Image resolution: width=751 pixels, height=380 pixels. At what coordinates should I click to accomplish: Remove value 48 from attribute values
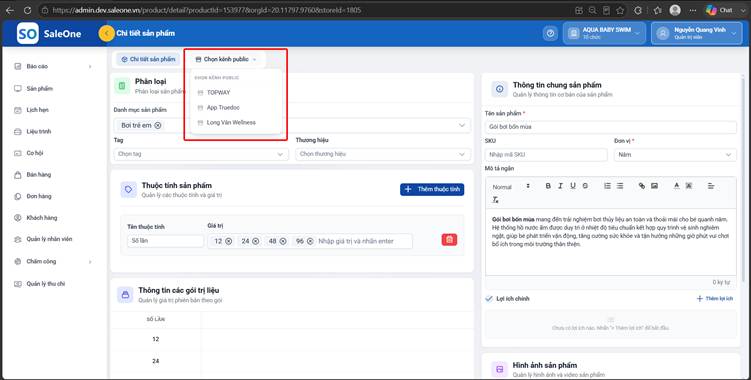click(x=283, y=241)
